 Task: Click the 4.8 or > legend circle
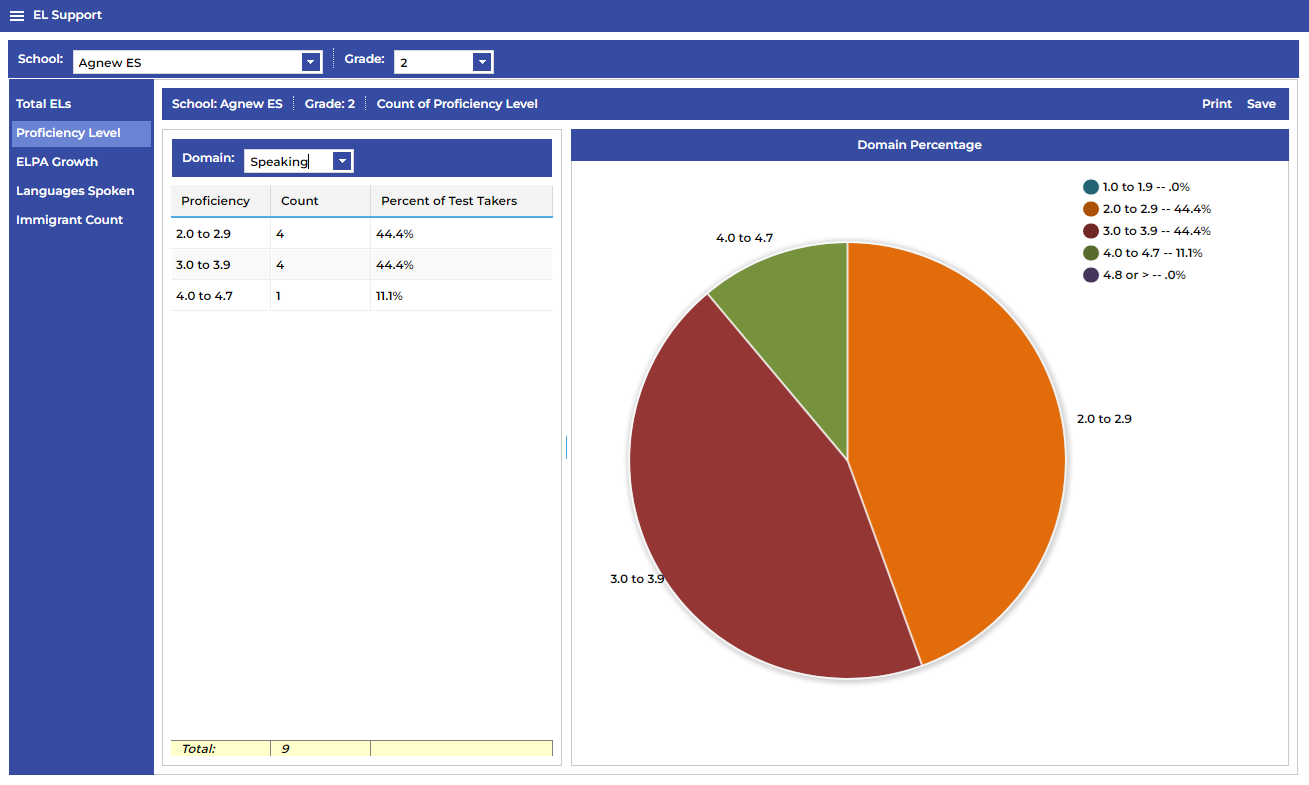pos(1091,275)
